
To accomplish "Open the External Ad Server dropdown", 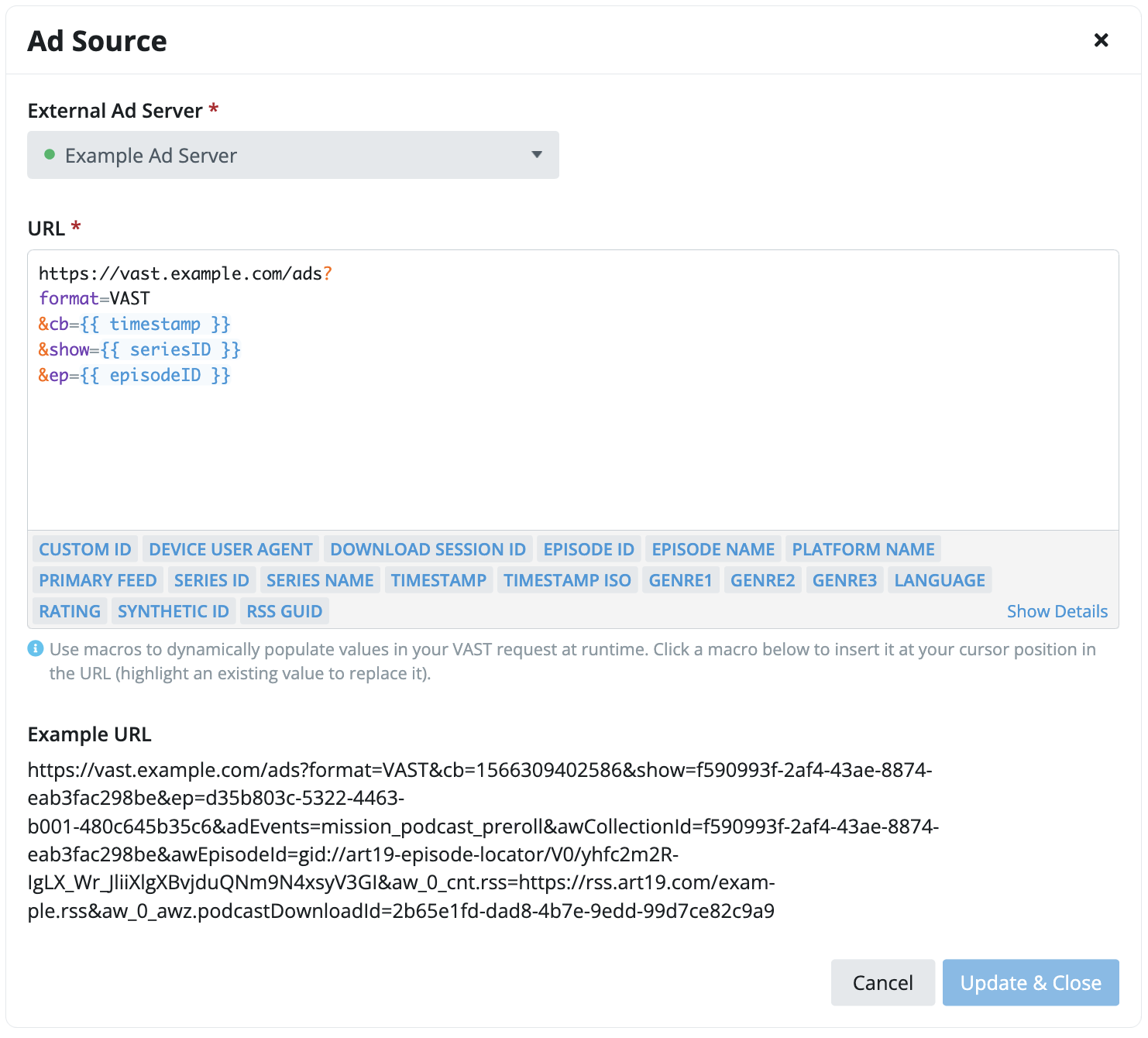I will pyautogui.click(x=293, y=155).
